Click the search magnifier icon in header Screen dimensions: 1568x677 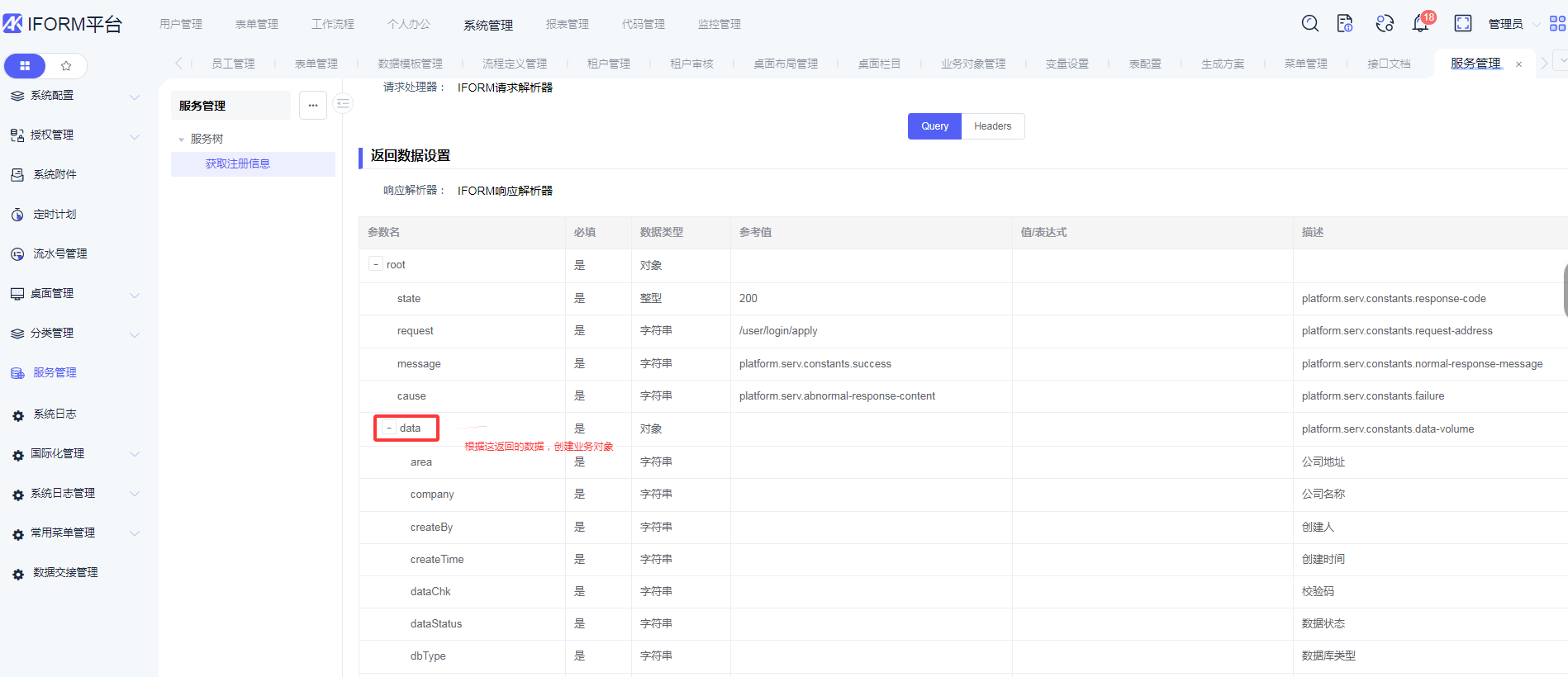point(1309,23)
